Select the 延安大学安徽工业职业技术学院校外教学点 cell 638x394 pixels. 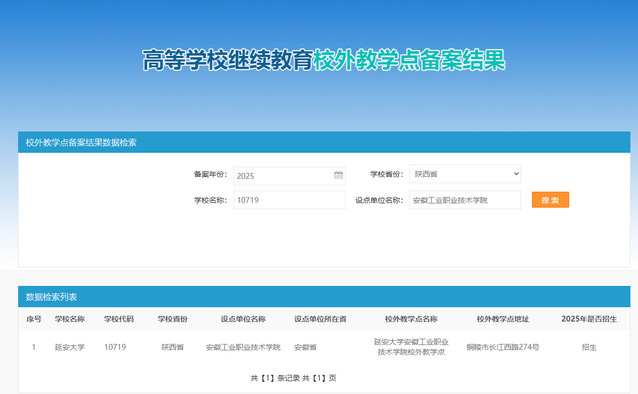click(411, 347)
